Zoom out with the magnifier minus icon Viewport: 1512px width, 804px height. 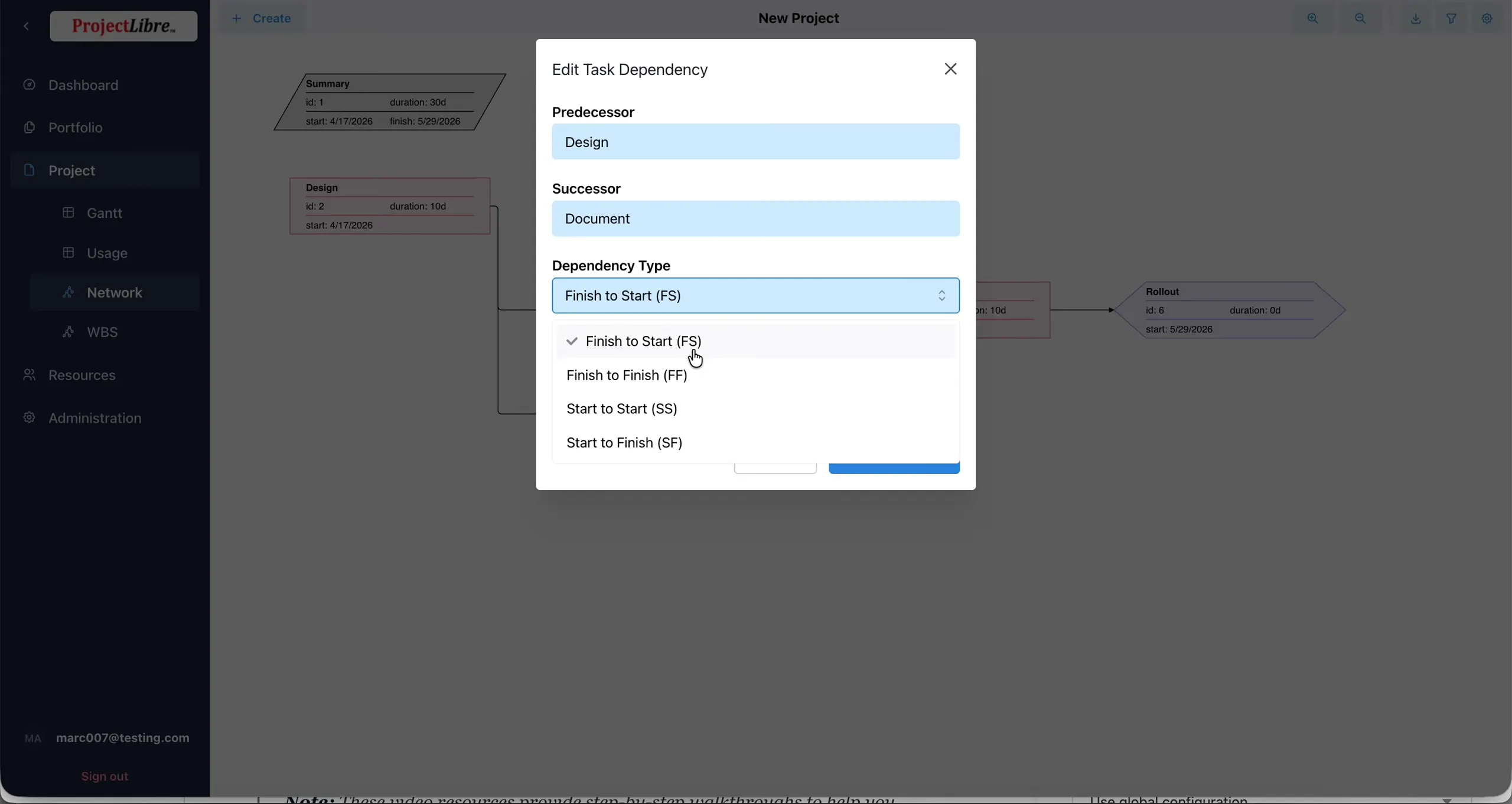1360,18
